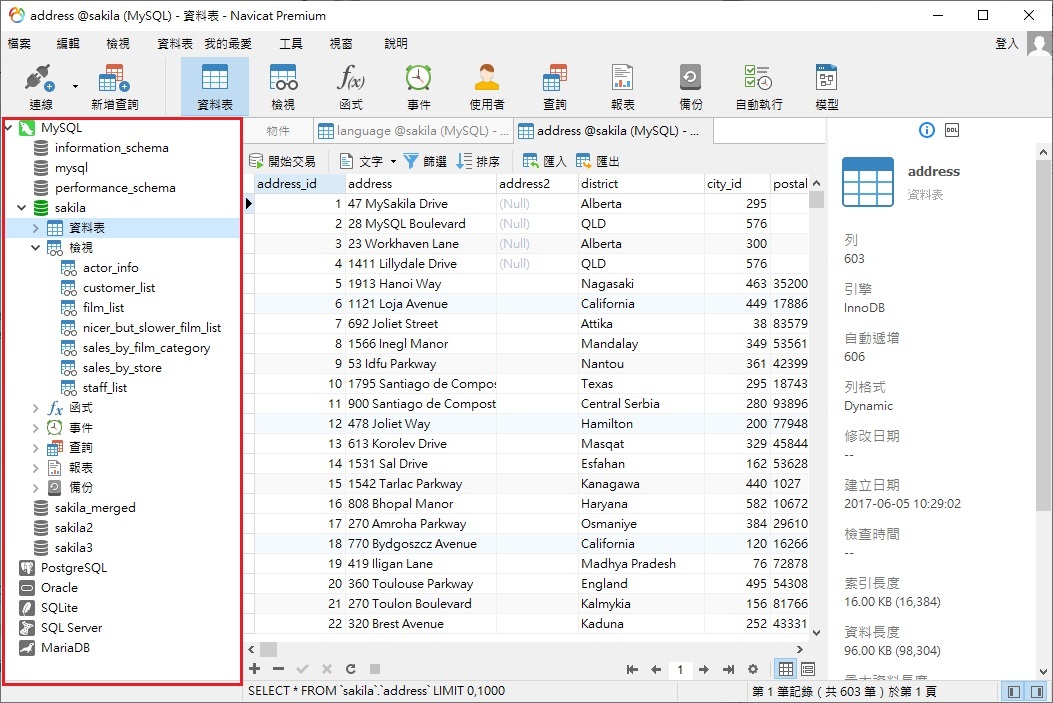Click the page number field in pager
The width and height of the screenshot is (1053, 703).
(680, 669)
